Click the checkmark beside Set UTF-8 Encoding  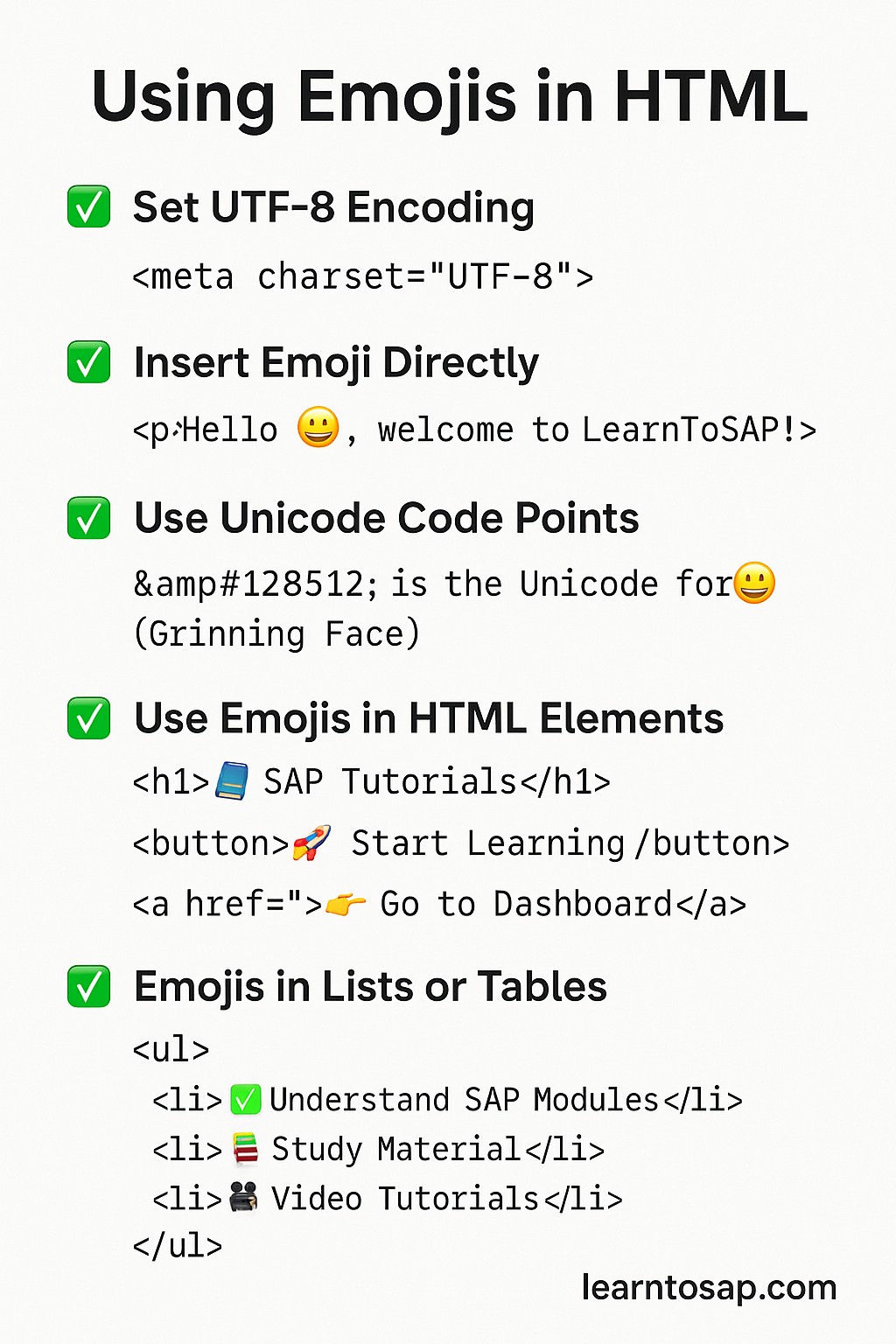(89, 206)
